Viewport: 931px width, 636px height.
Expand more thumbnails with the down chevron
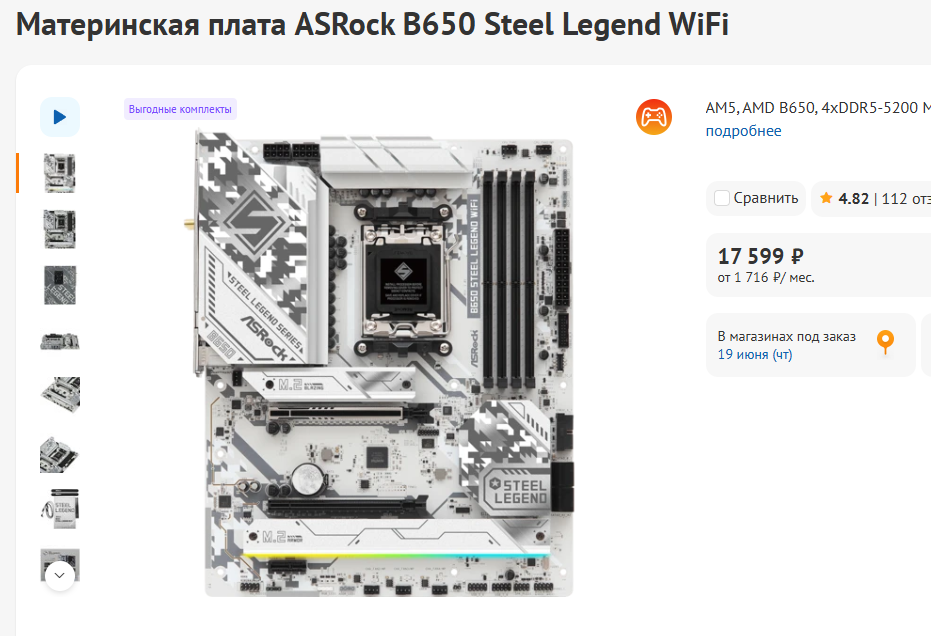pos(59,575)
